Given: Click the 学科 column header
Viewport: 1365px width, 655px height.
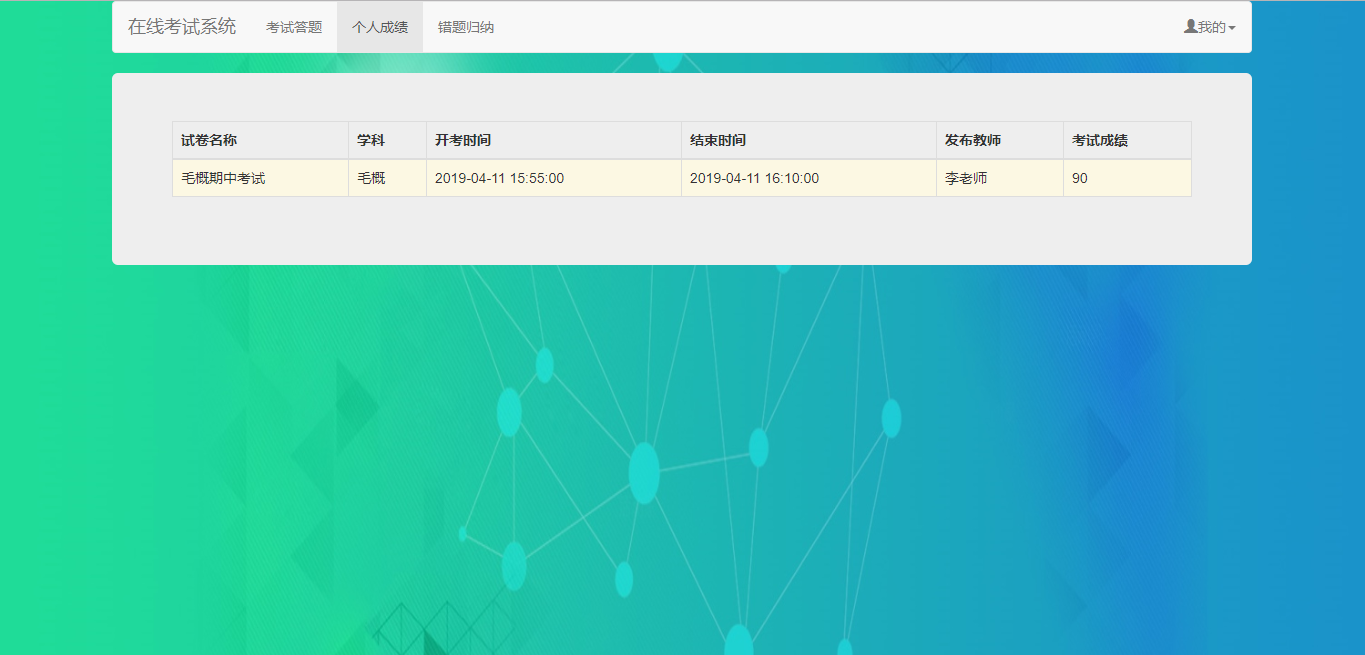Looking at the screenshot, I should (387, 140).
